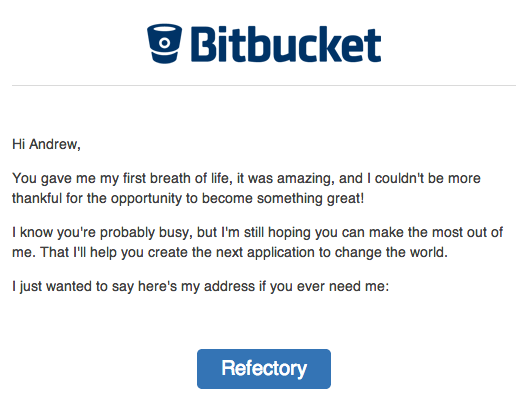Select the name 'Andrew' in the greeting
Image resolution: width=529 pixels, height=405 pixels.
[x=55, y=144]
